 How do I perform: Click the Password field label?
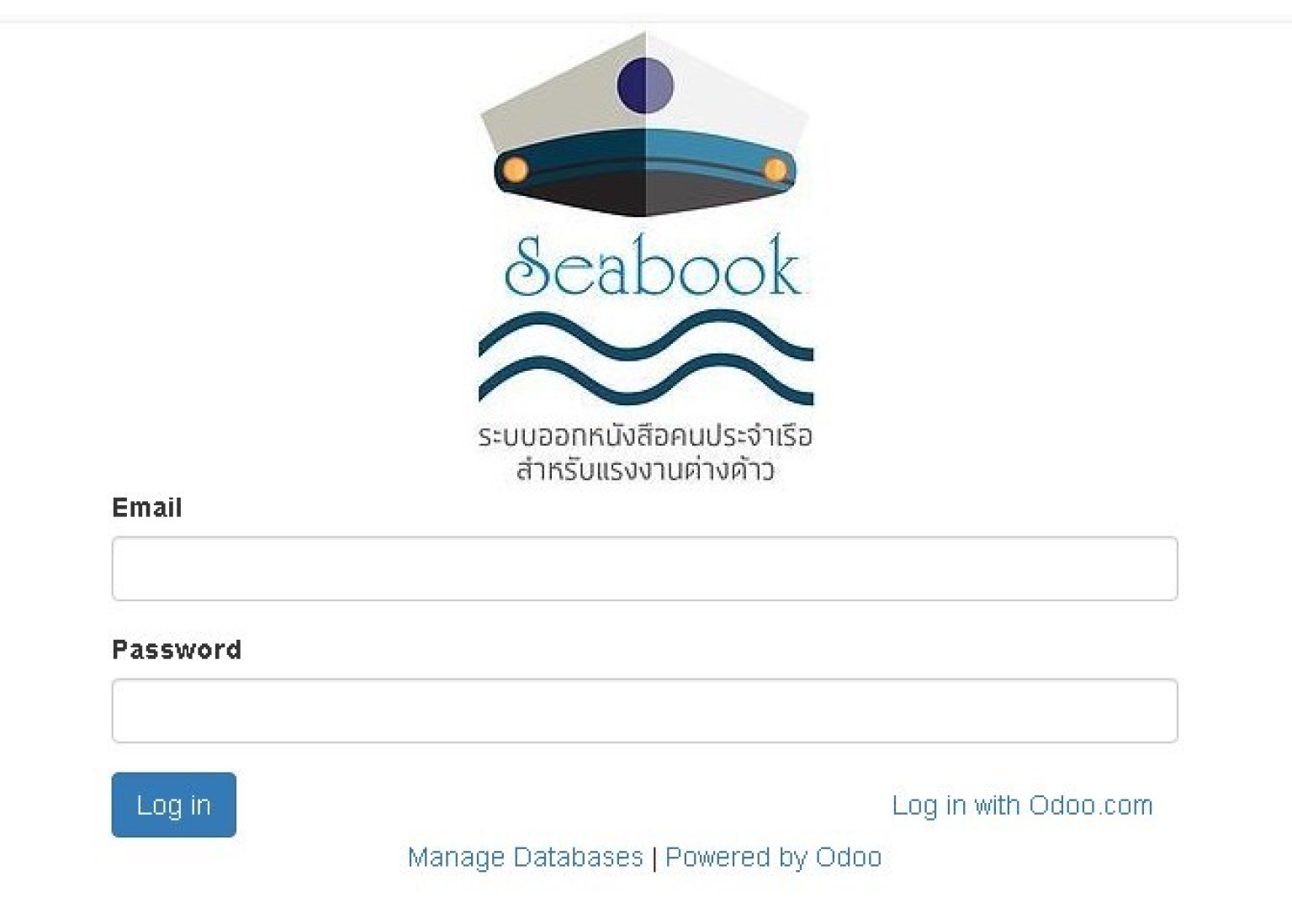[177, 650]
